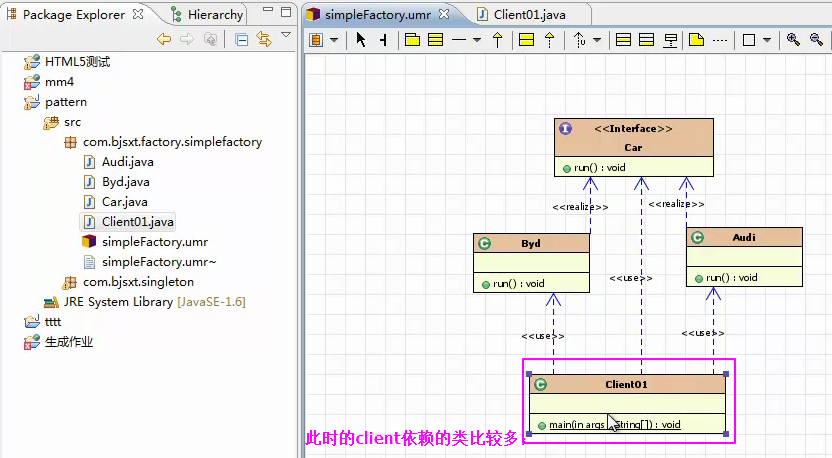
Task: Click Collapse All in Package Explorer
Action: [x=242, y=40]
